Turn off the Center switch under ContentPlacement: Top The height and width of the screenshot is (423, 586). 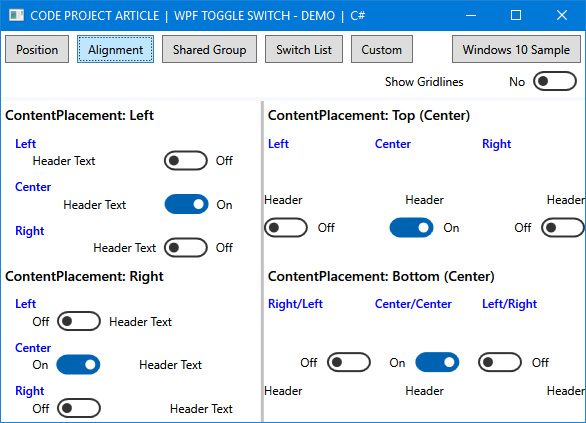(x=411, y=228)
